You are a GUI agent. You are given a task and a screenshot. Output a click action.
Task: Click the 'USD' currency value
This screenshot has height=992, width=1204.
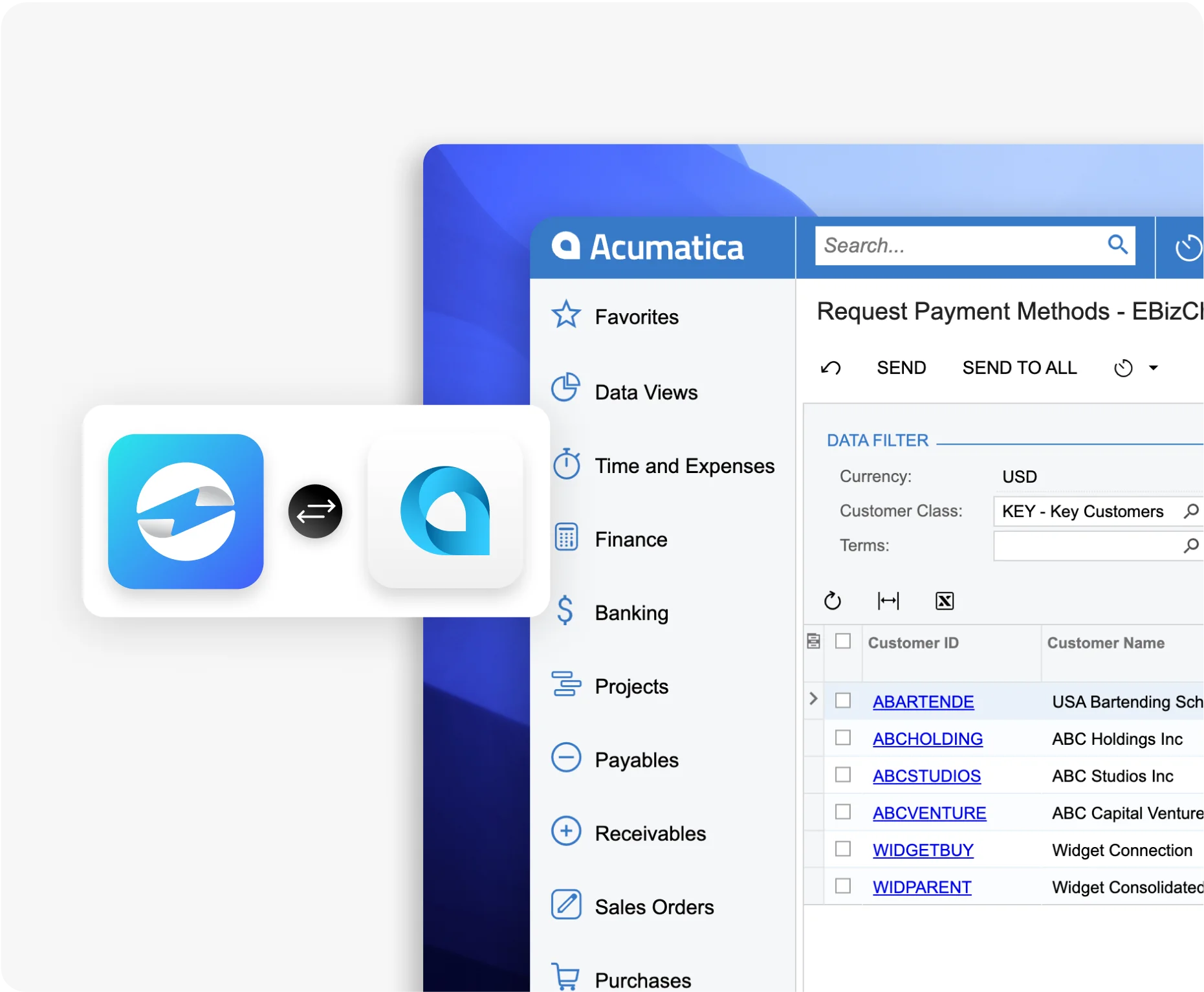point(1020,477)
